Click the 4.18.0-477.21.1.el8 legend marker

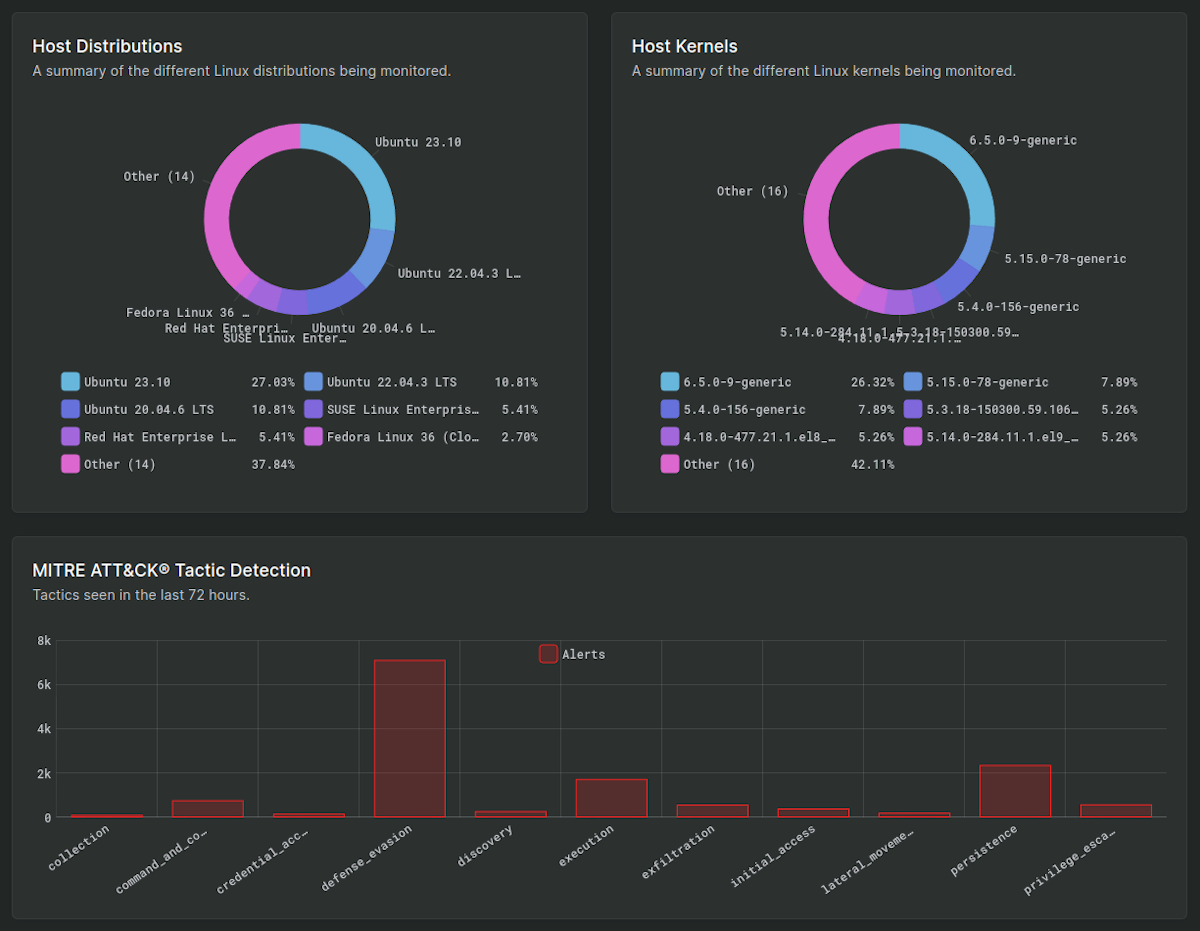pyautogui.click(x=669, y=437)
